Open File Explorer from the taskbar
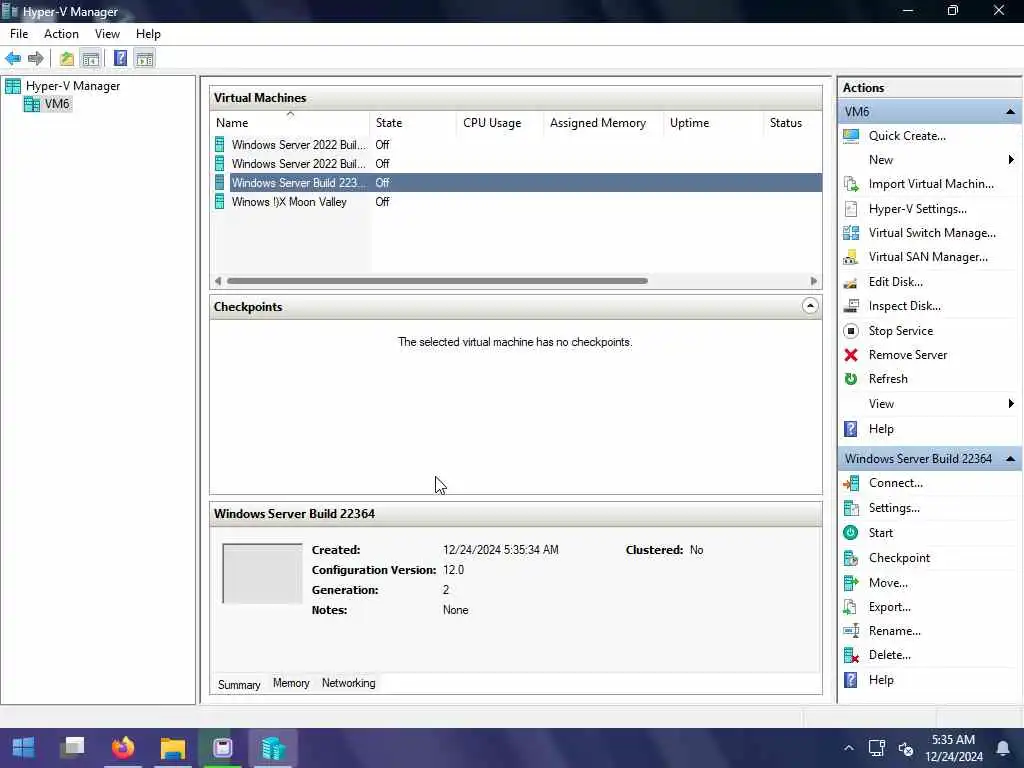Screen dimensions: 1024x768 pos(173,748)
